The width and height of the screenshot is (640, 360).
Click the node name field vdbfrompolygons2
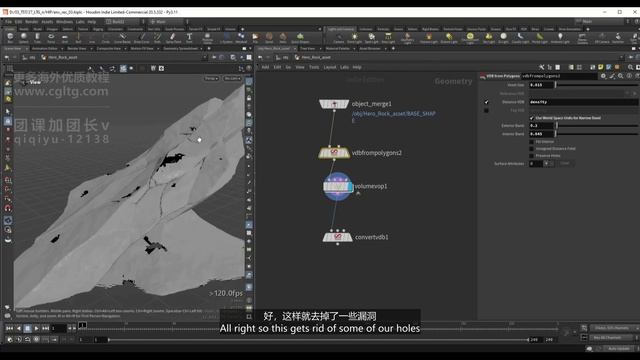click(559, 76)
